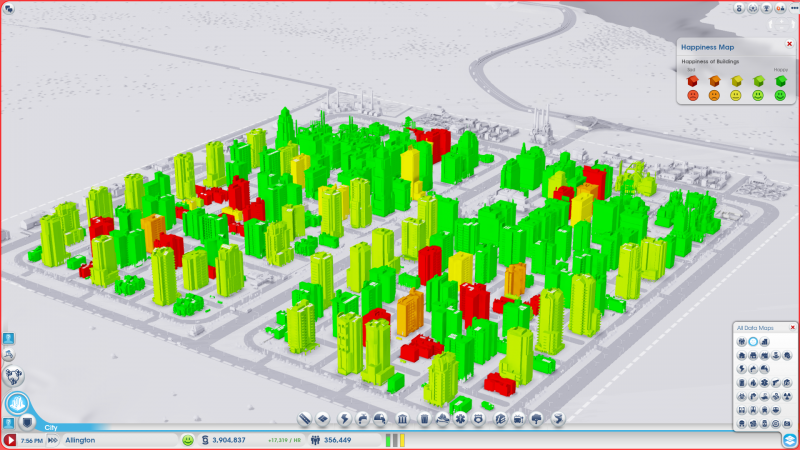Open the options menu at top-left corner
The width and height of the screenshot is (800, 450).
point(9,8)
